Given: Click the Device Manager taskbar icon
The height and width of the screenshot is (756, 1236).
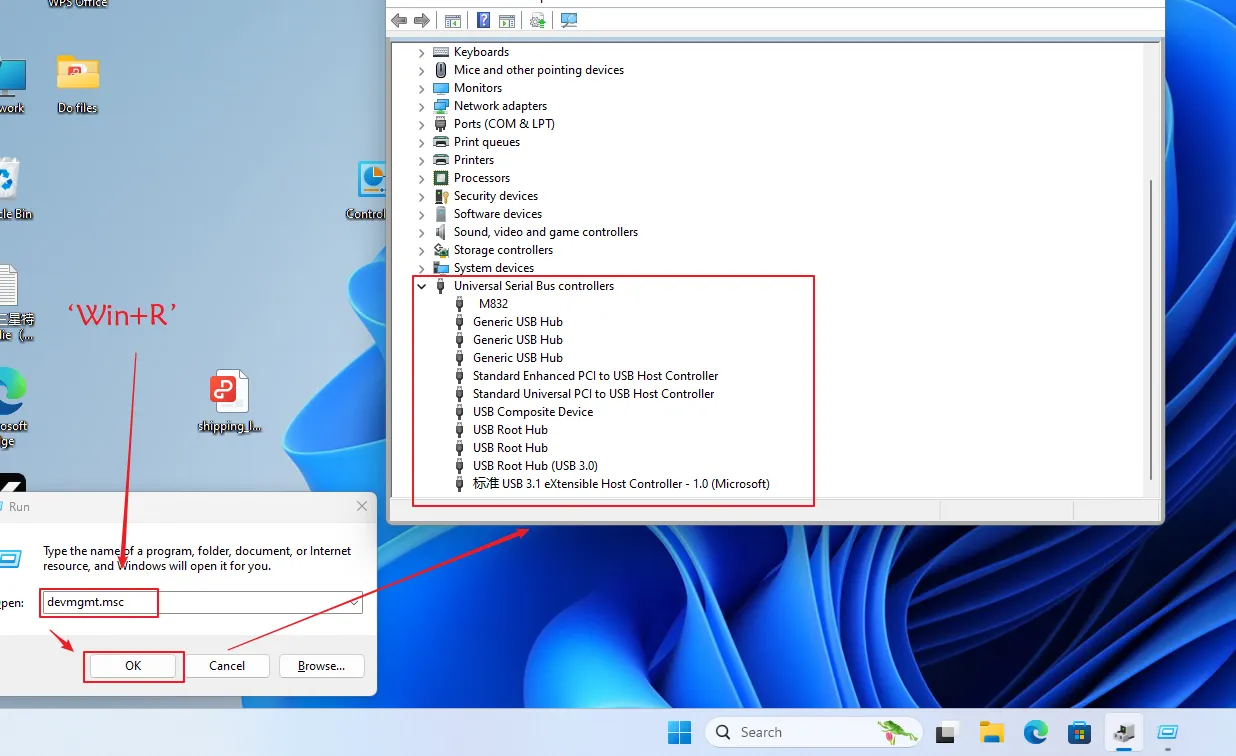Looking at the screenshot, I should click(x=1124, y=733).
